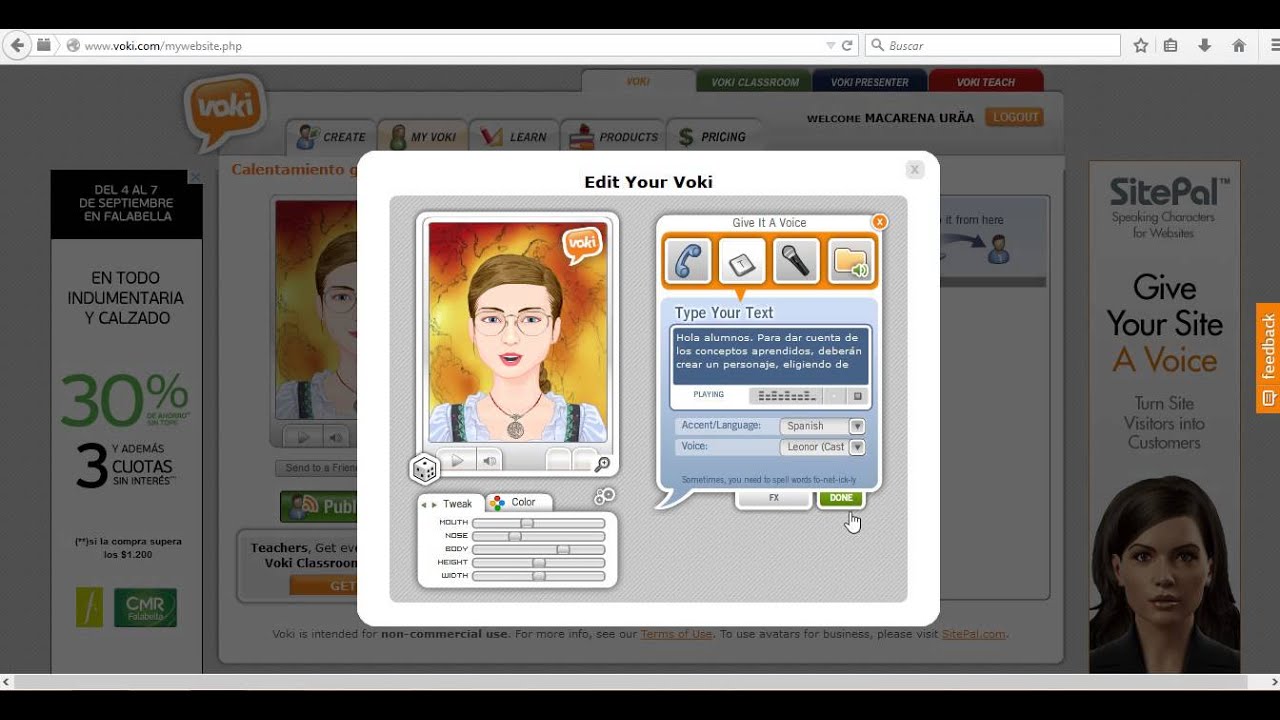The height and width of the screenshot is (720, 1280).
Task: Click the WIDTH slider handle
Action: 539,576
